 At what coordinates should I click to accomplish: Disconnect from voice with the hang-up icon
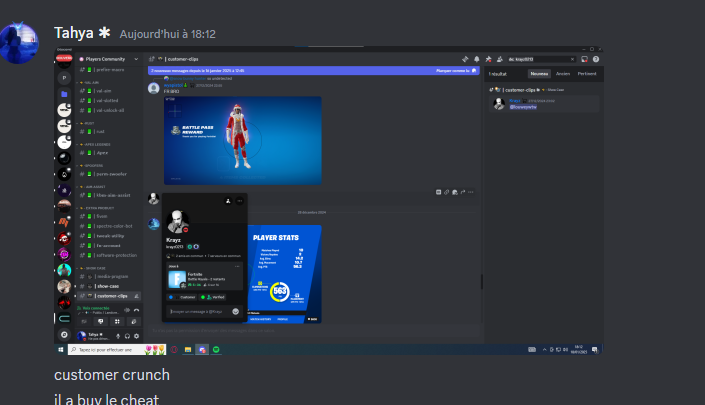[137, 310]
